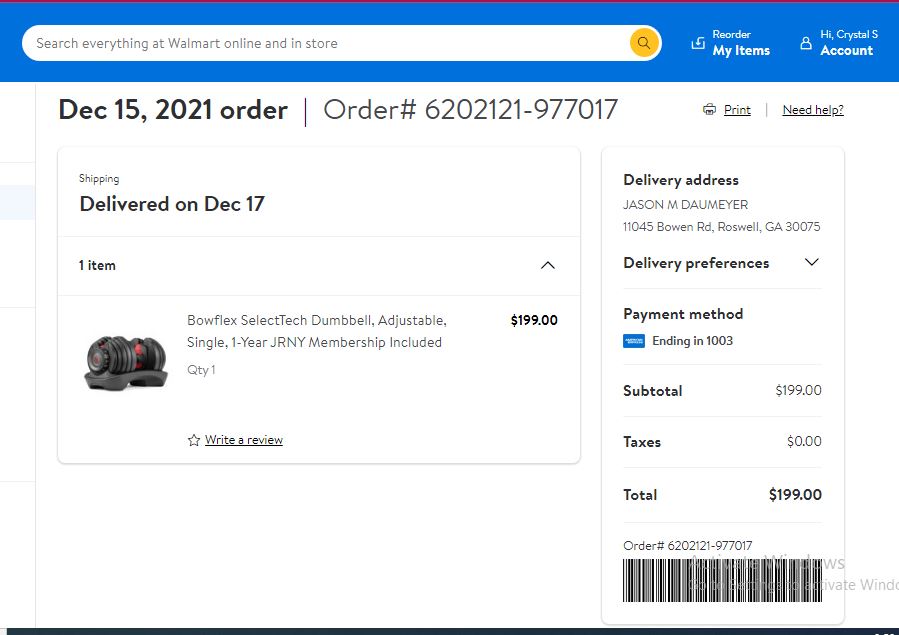Open the Account person icon

pos(806,43)
